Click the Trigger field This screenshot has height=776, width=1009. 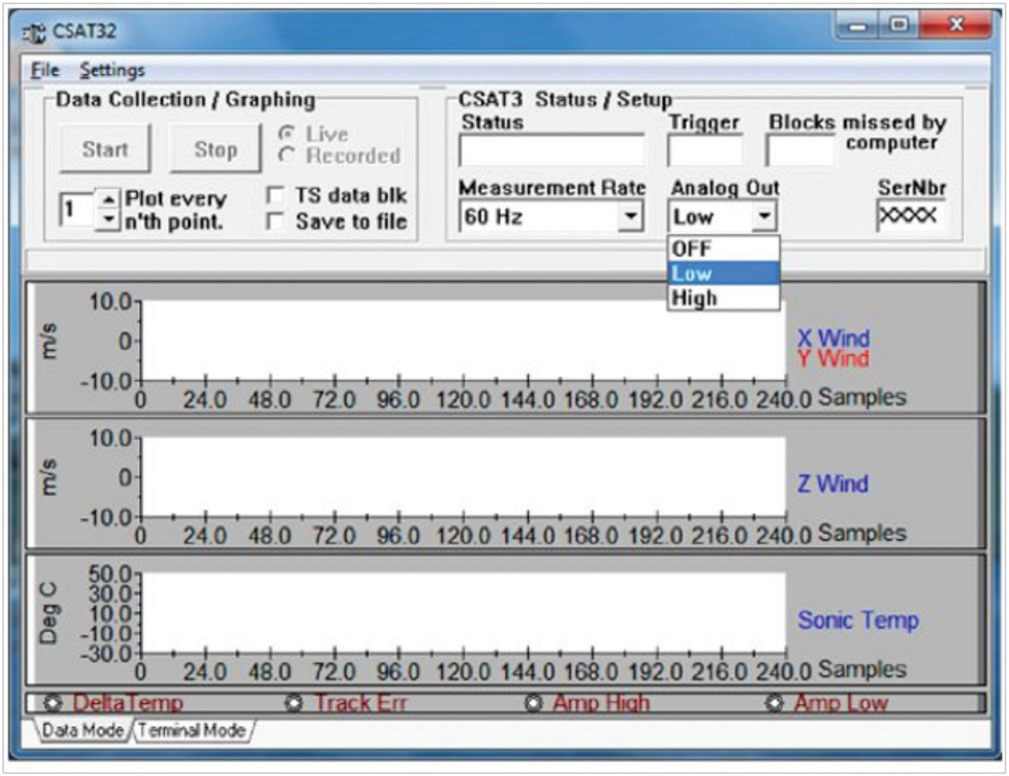pyautogui.click(x=705, y=151)
